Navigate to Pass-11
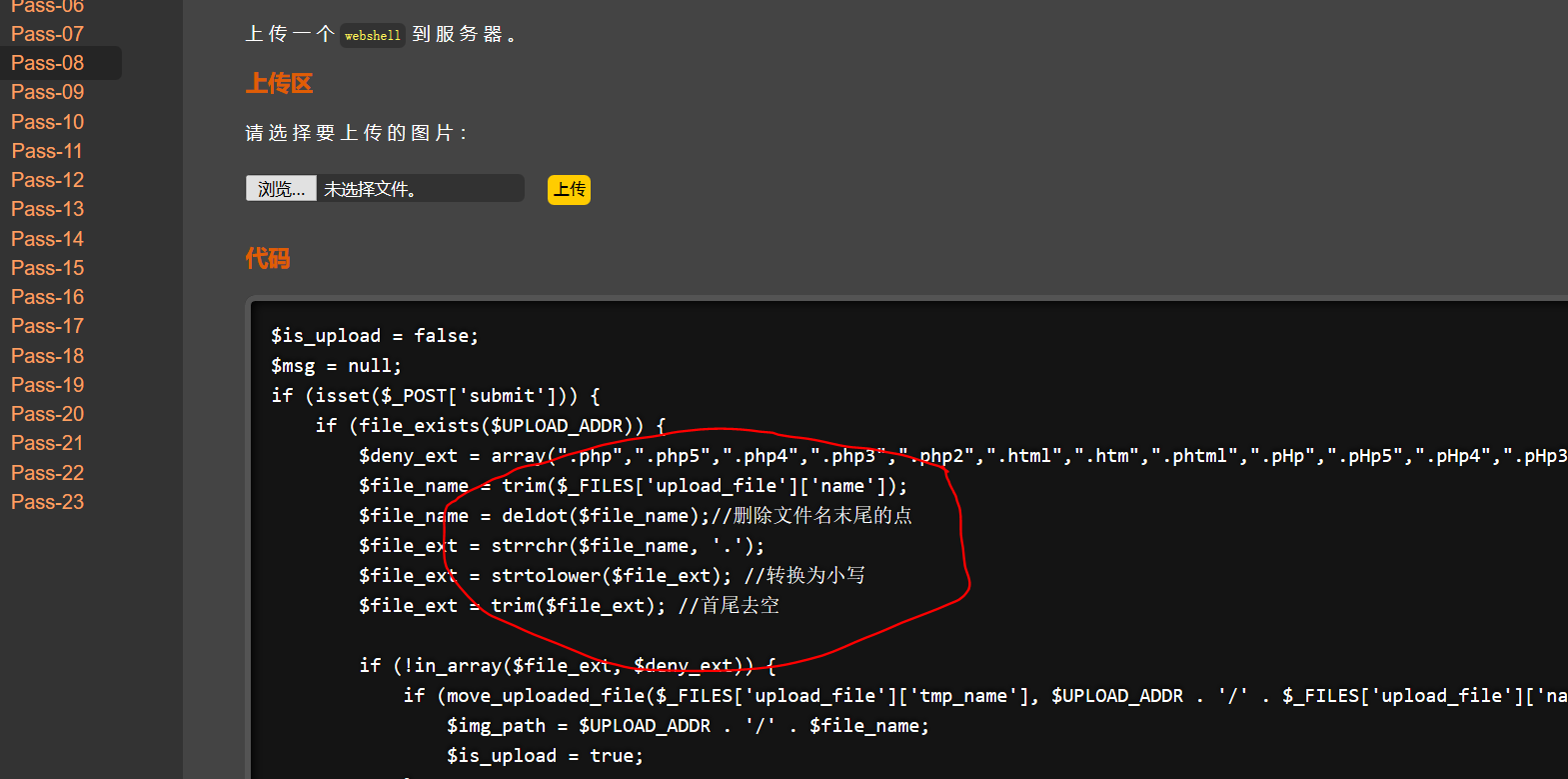This screenshot has height=779, width=1568. [x=47, y=151]
